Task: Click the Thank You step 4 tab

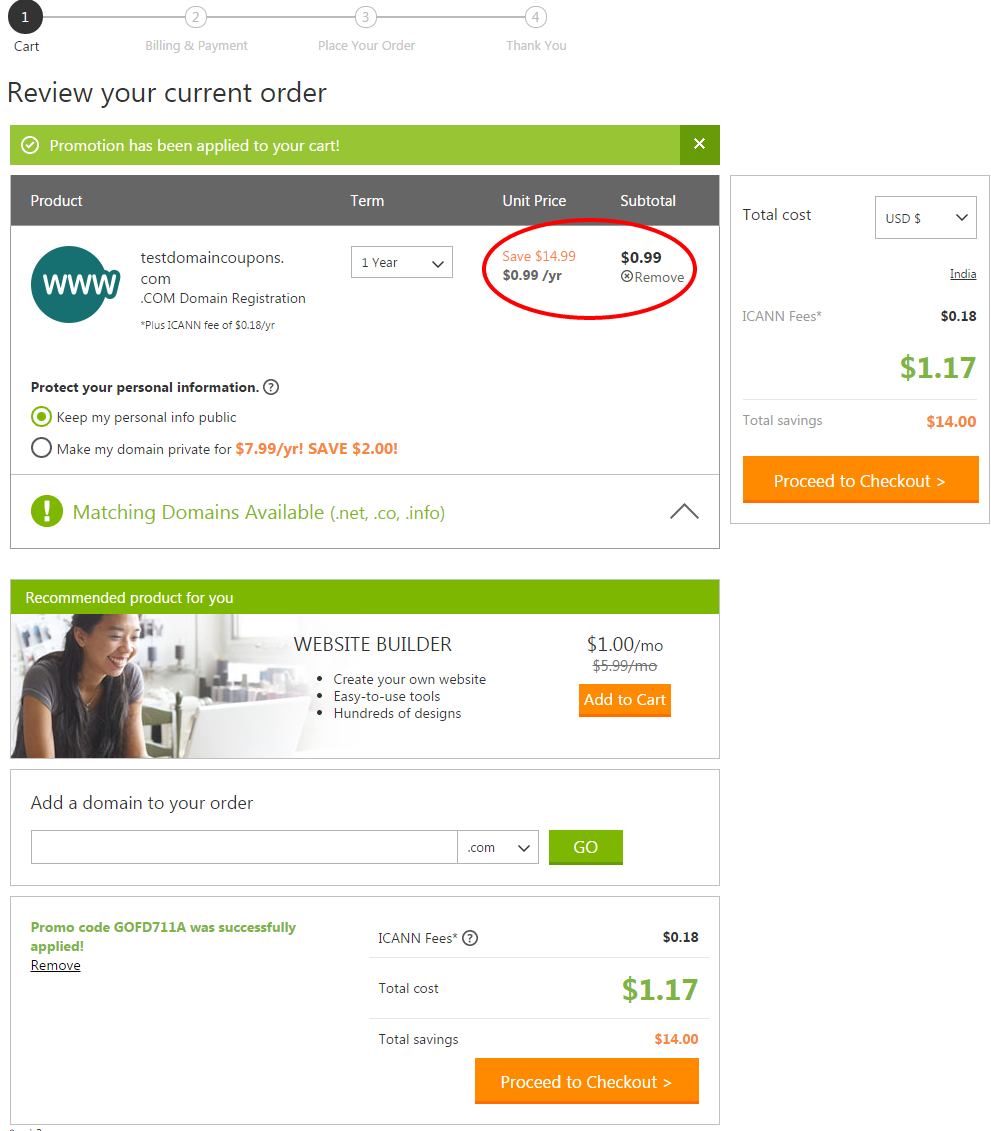Action: [x=536, y=29]
